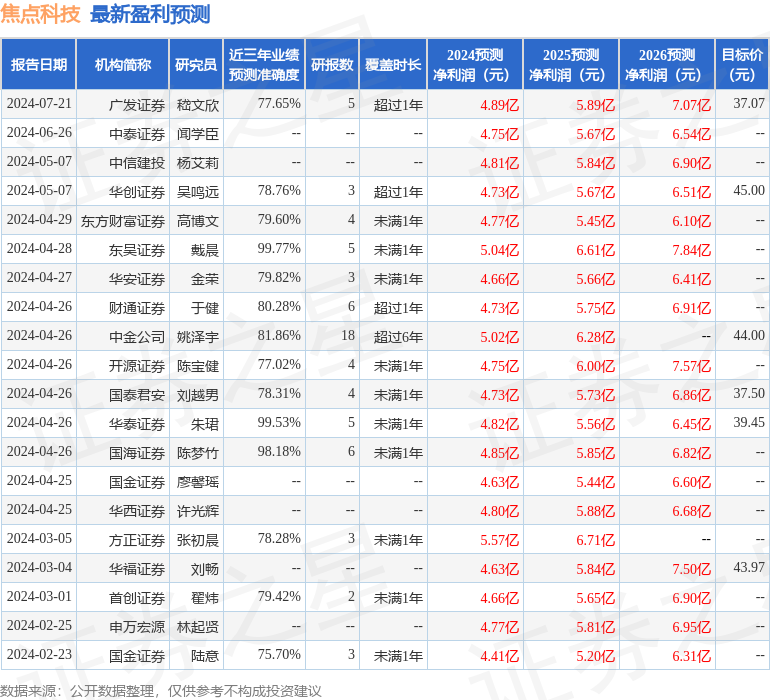Click 7.84亿 in 东吴证券 row
Screen dimensions: 770x700
coord(691,250)
